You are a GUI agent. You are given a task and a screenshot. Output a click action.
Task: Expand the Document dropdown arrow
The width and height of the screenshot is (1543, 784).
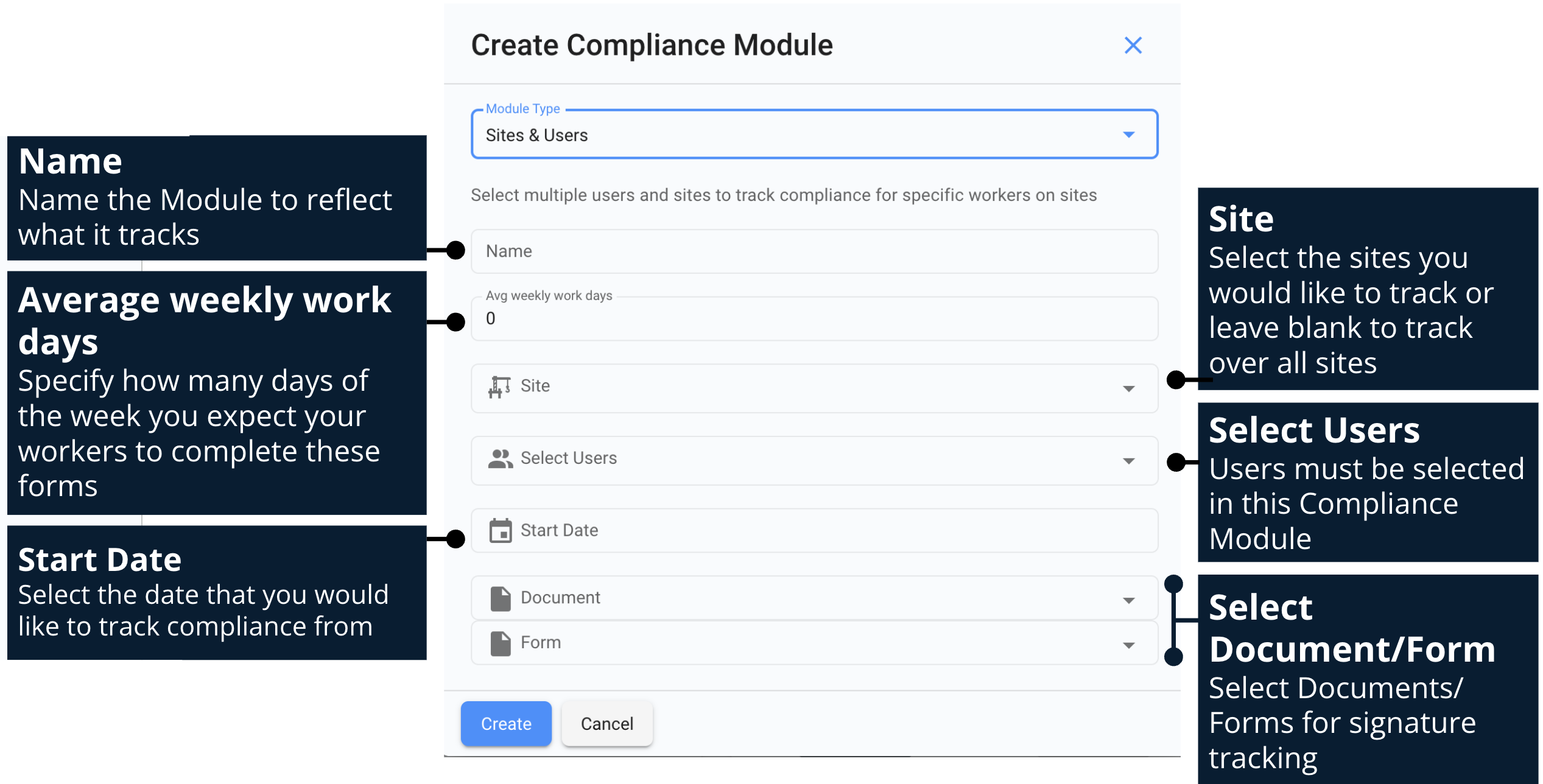point(1128,600)
